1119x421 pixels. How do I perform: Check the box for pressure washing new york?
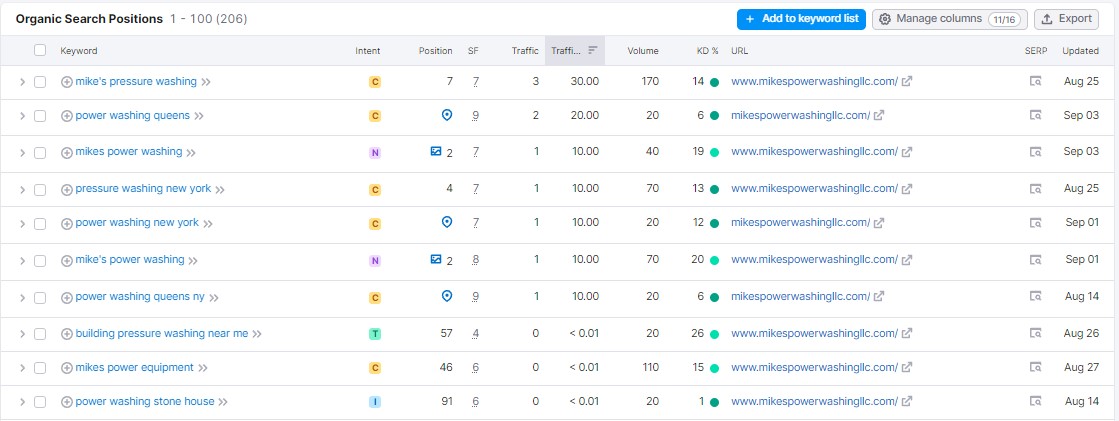pyautogui.click(x=40, y=189)
